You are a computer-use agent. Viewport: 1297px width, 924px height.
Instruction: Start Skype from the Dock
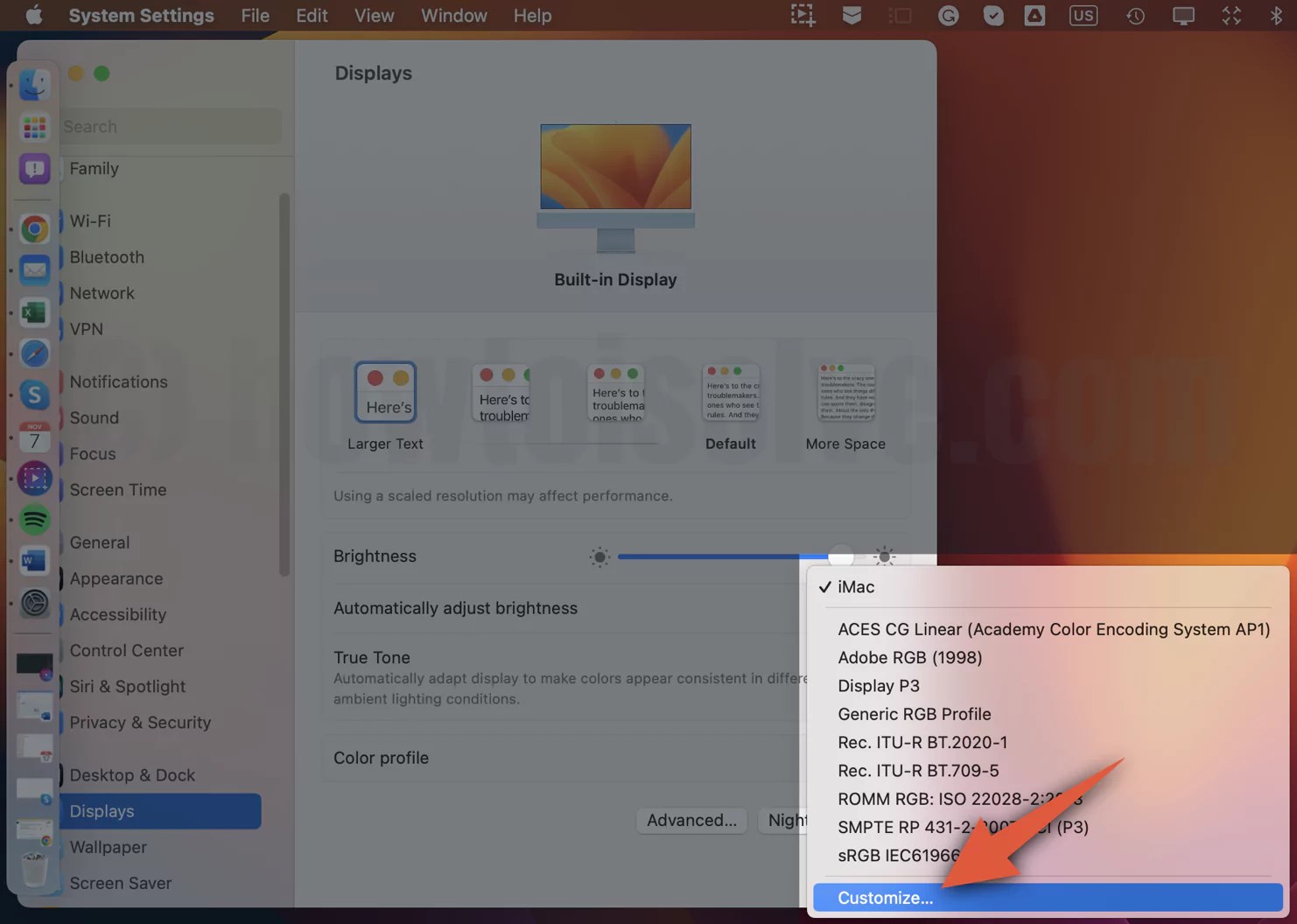click(x=34, y=395)
